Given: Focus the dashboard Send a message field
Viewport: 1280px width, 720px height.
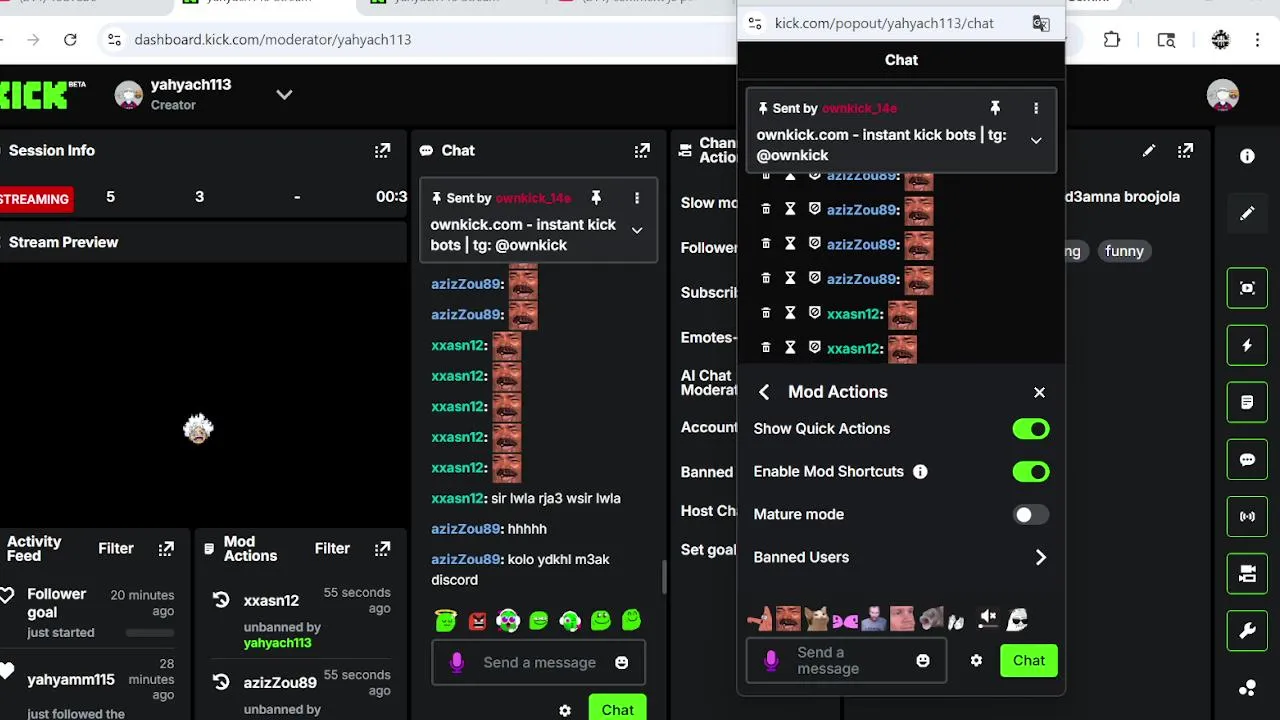Looking at the screenshot, I should click(x=539, y=662).
